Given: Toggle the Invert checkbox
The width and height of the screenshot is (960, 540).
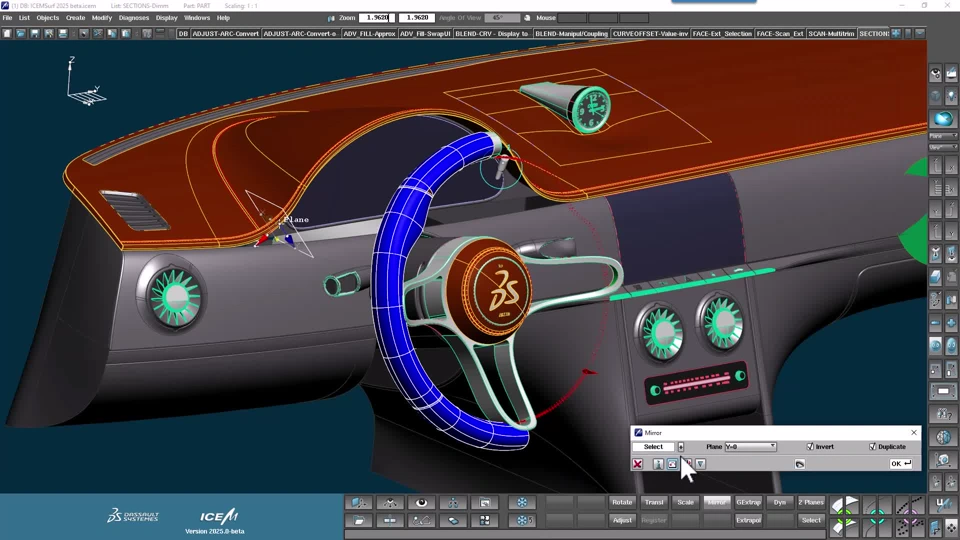Looking at the screenshot, I should [x=810, y=447].
